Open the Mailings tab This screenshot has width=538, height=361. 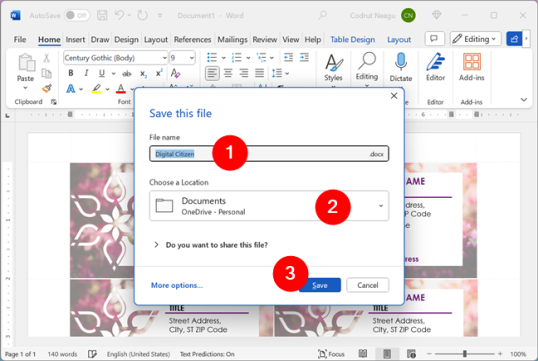pyautogui.click(x=232, y=39)
